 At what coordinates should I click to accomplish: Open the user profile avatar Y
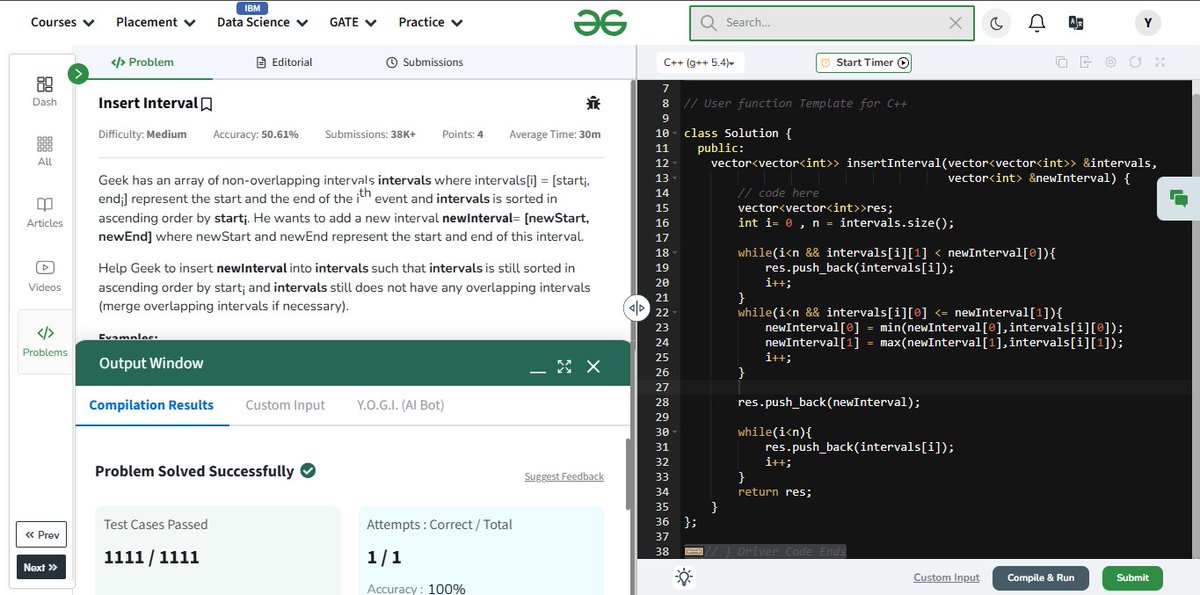(x=1147, y=22)
